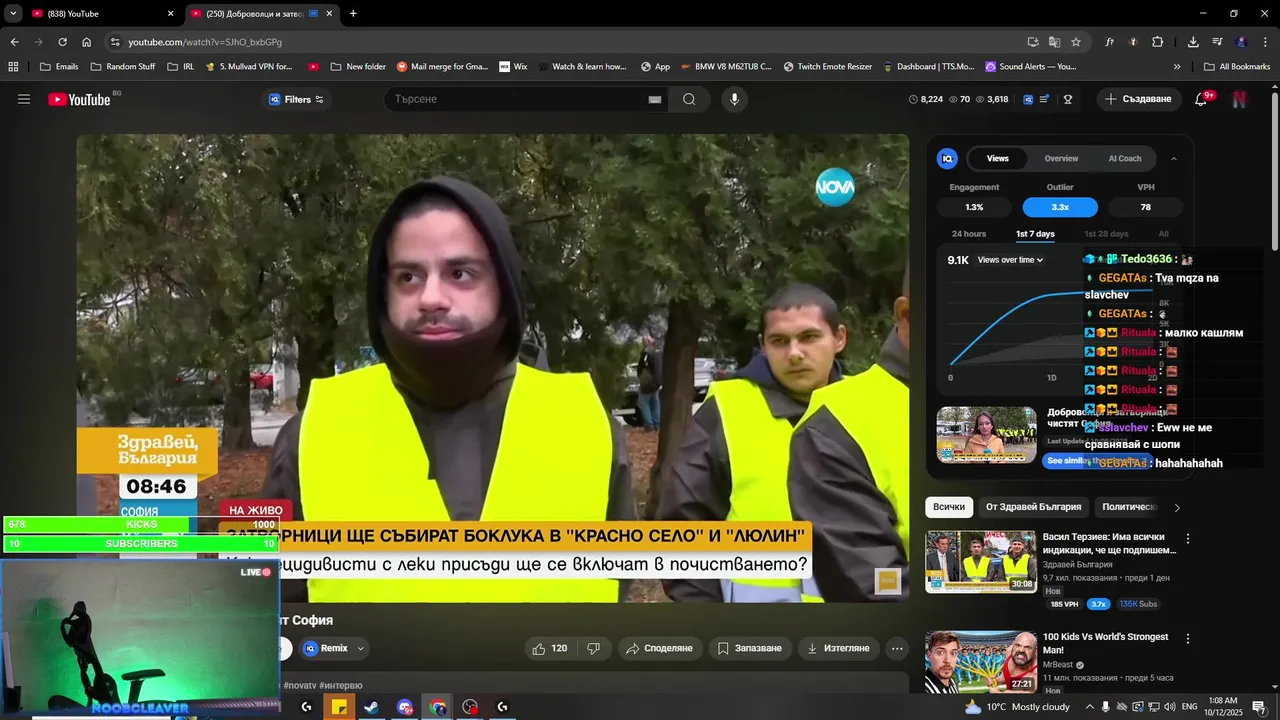This screenshot has width=1280, height=720.
Task: Switch to the Overview tab
Action: tap(1061, 158)
